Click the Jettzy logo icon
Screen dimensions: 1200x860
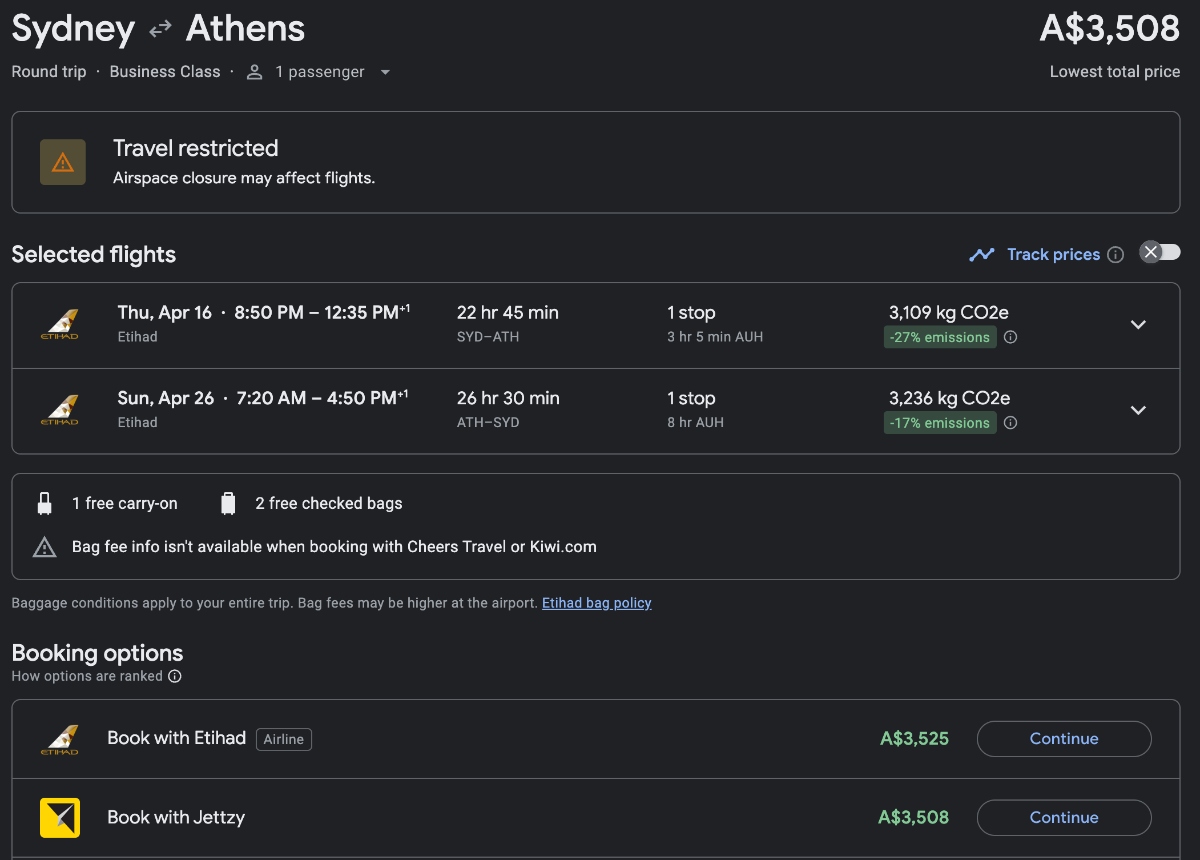click(x=60, y=817)
